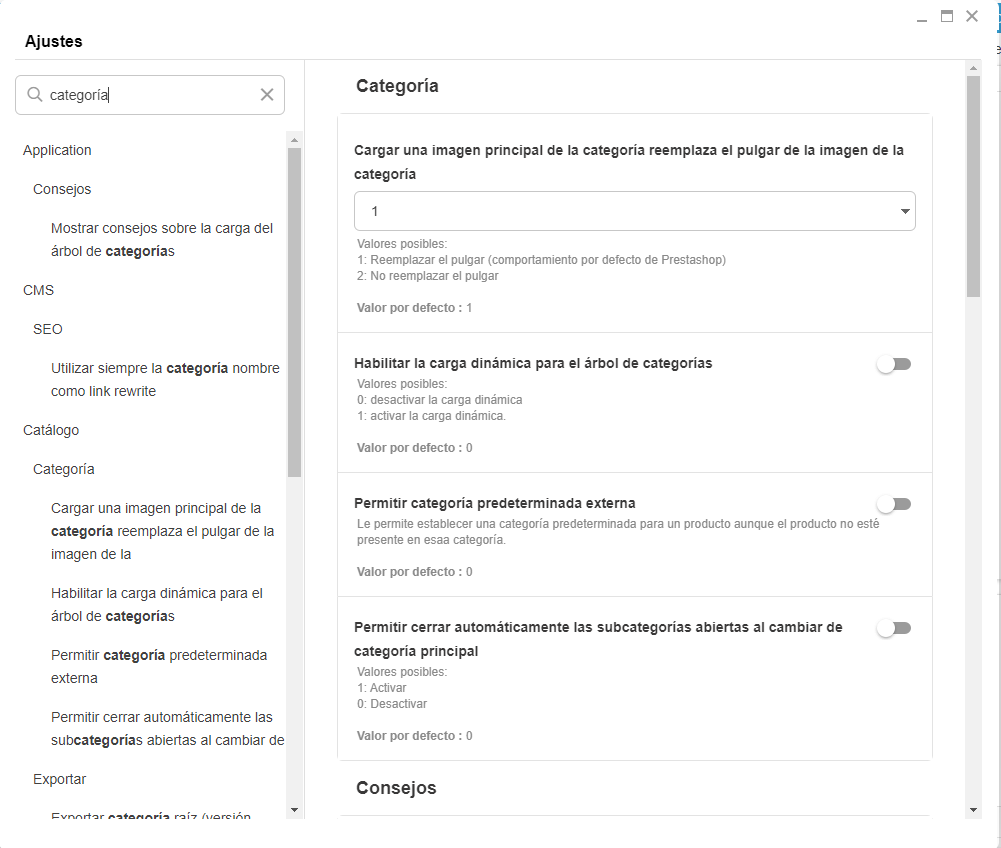Image resolution: width=1001 pixels, height=848 pixels.
Task: Minimize the Ajustes window
Action: [x=922, y=18]
